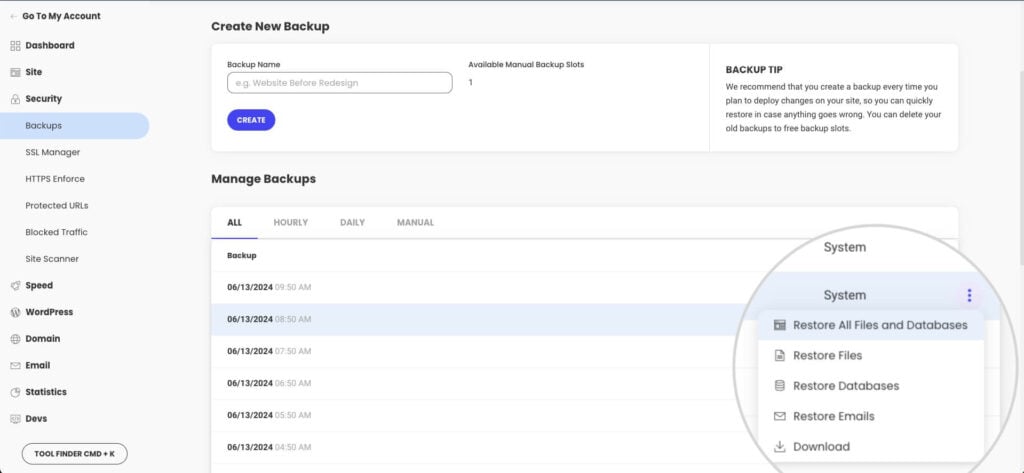
Task: Choose Restore All Files and Databases
Action: (x=871, y=325)
